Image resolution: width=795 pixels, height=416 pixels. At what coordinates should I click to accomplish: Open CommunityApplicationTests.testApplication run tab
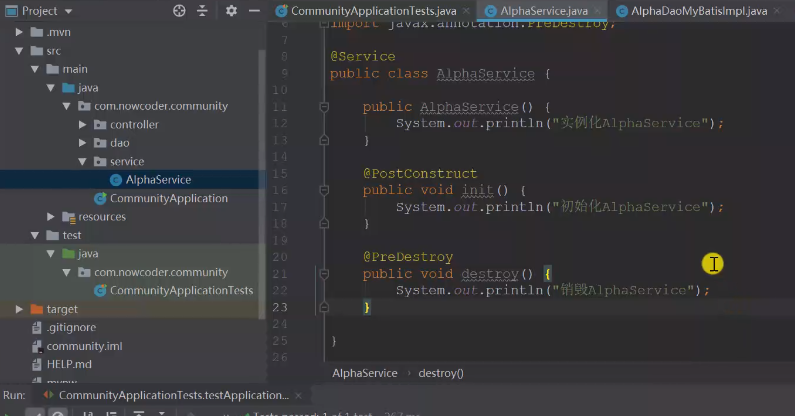173,395
